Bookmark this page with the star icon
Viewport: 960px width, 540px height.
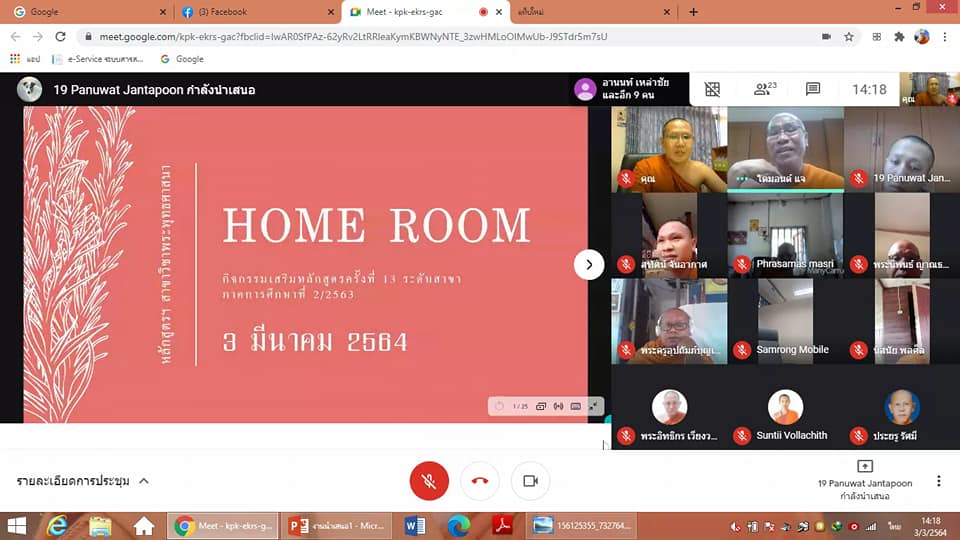(849, 37)
